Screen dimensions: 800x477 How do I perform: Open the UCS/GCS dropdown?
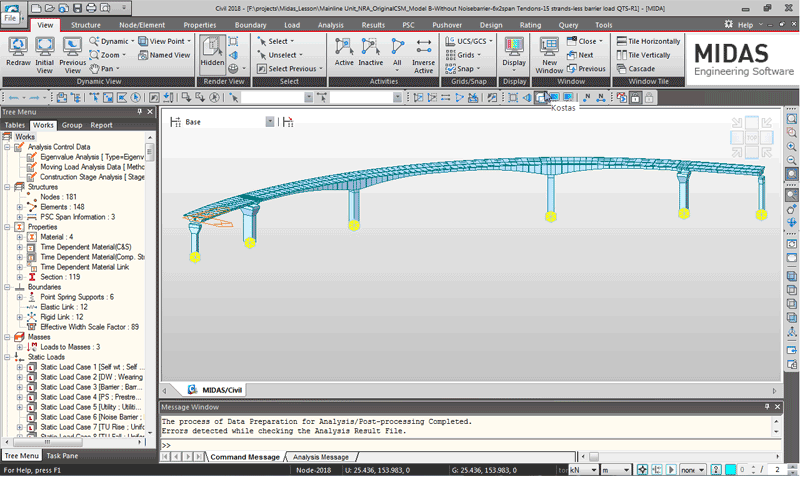click(x=469, y=41)
